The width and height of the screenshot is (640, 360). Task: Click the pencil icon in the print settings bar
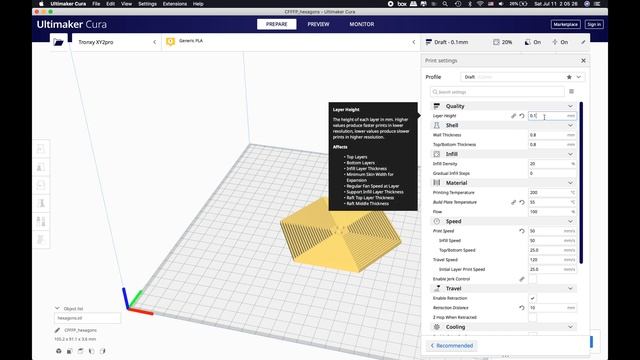(x=583, y=42)
